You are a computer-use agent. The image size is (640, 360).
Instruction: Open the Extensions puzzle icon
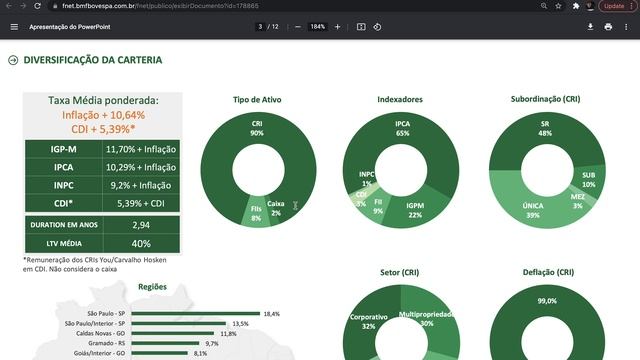point(576,6)
